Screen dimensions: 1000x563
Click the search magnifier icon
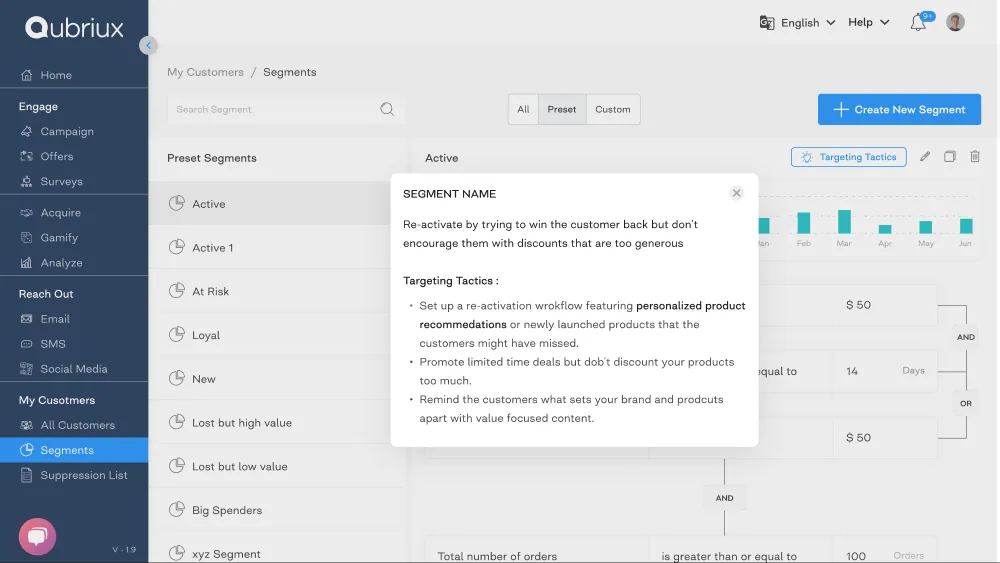pyautogui.click(x=387, y=109)
